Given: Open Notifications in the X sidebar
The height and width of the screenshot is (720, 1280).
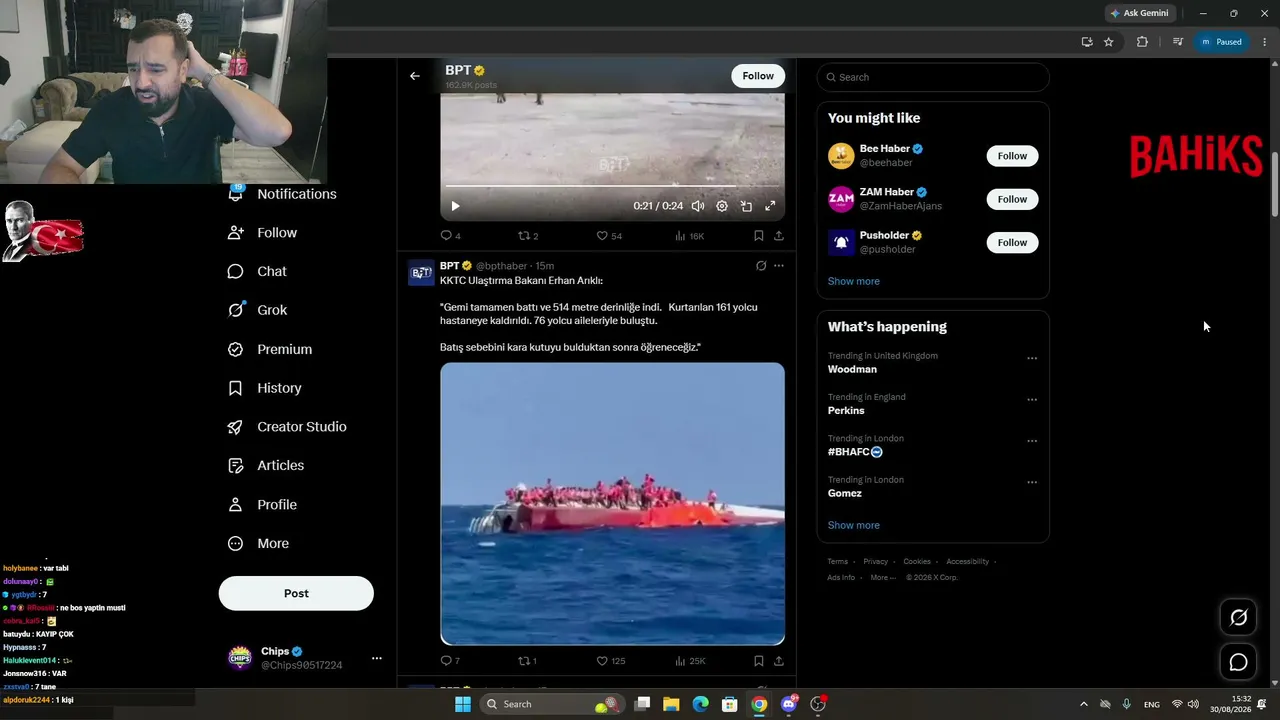Looking at the screenshot, I should 283,194.
